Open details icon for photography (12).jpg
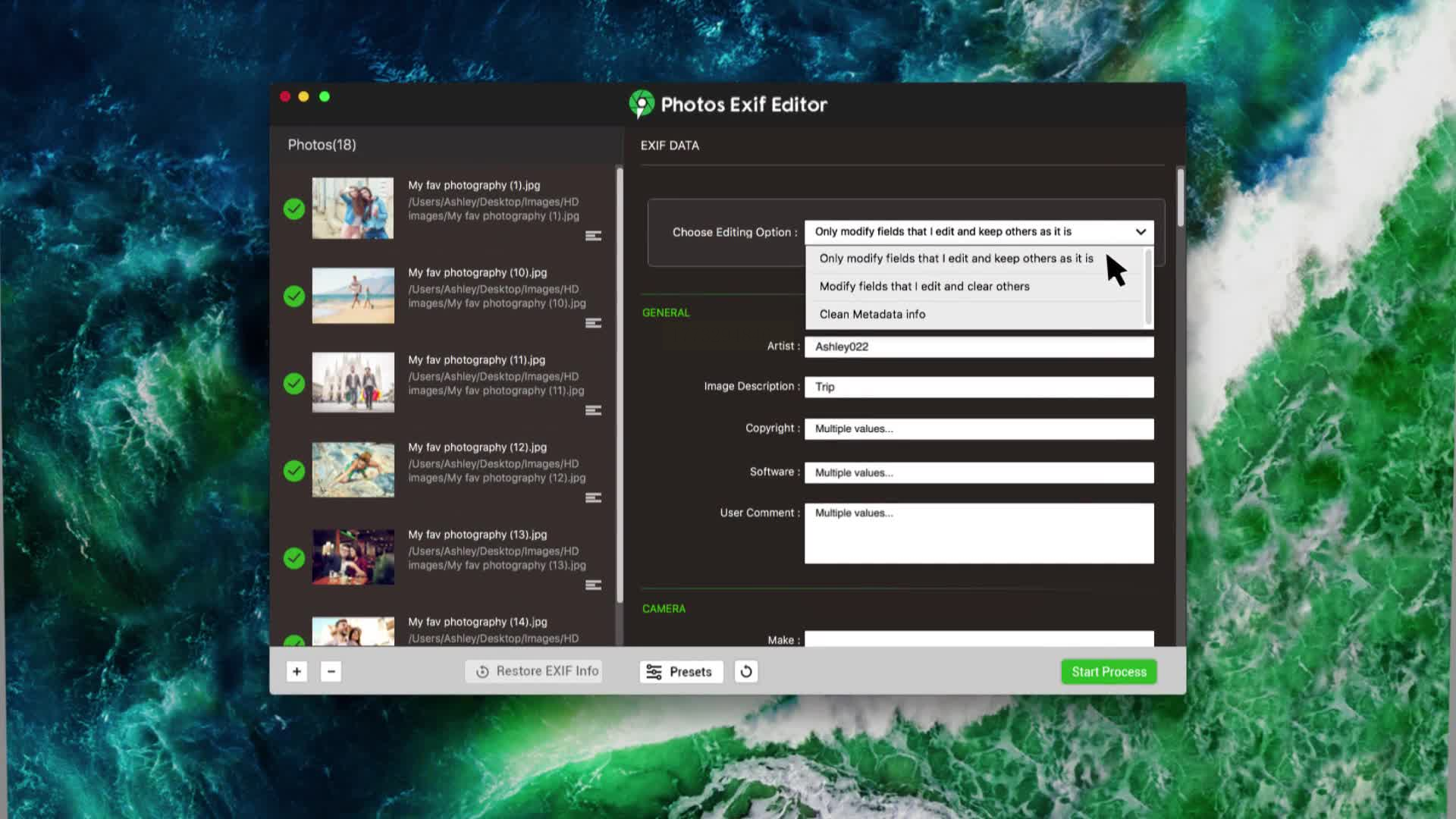 tap(593, 497)
